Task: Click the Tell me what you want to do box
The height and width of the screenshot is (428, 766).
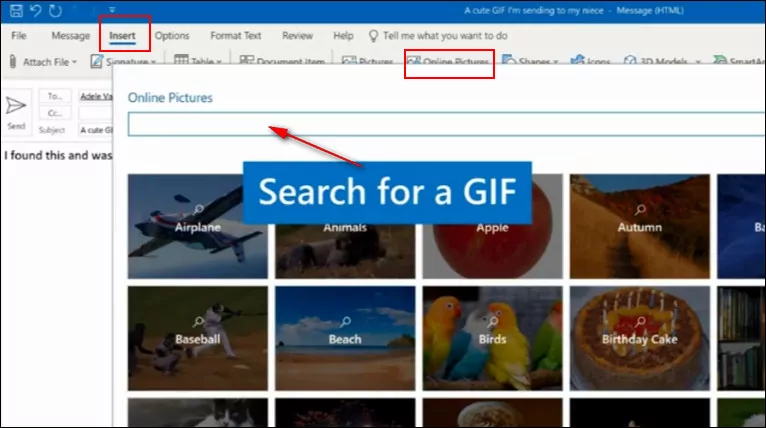Action: pos(445,36)
